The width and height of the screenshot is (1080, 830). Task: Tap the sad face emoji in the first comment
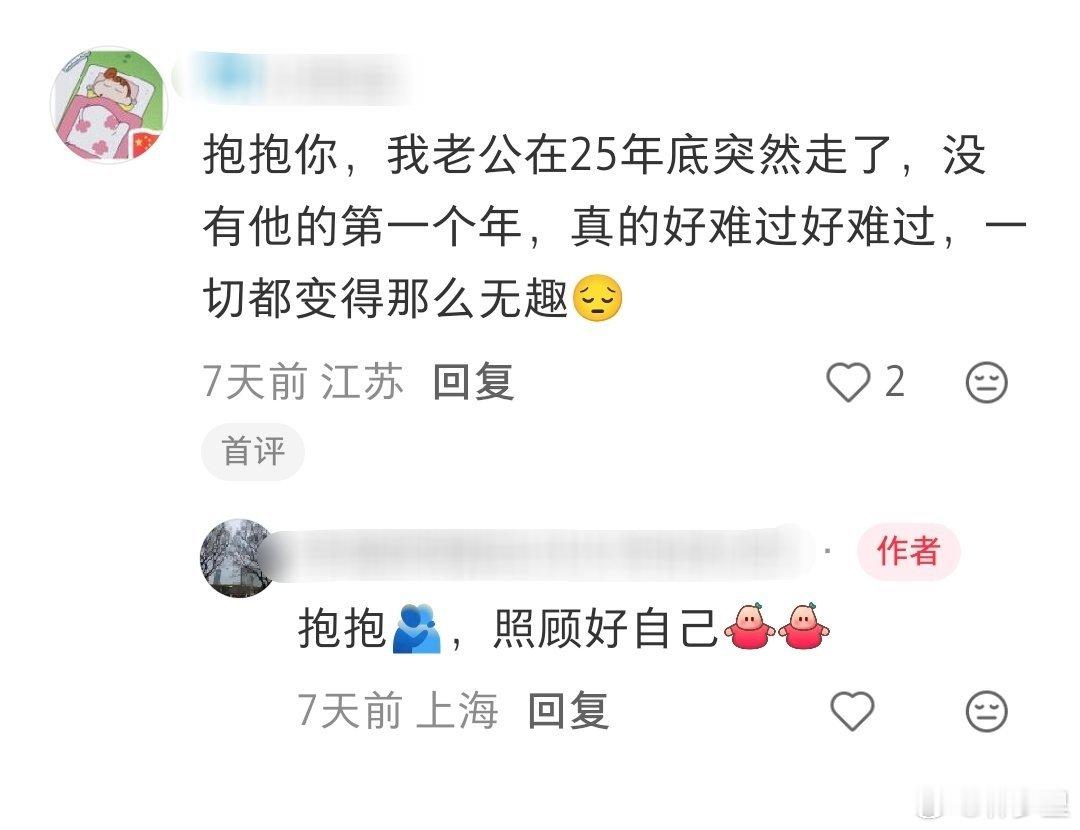pos(598,299)
